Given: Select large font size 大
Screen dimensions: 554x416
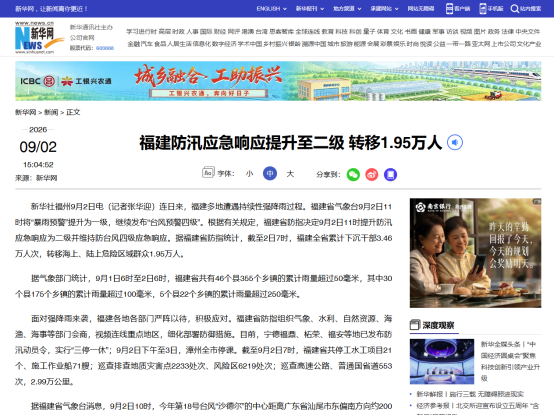Looking at the screenshot, I should pyautogui.click(x=290, y=174).
